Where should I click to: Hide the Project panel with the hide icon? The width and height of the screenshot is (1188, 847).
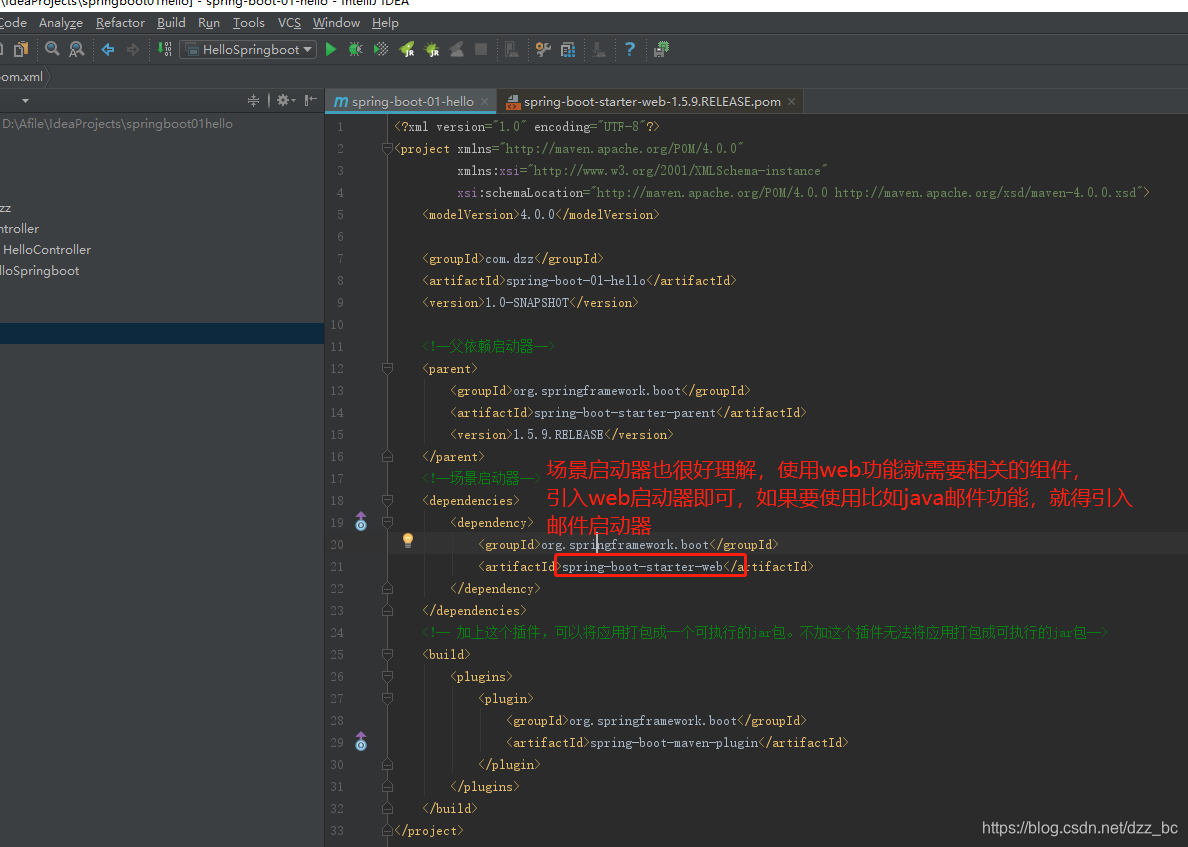coord(311,100)
